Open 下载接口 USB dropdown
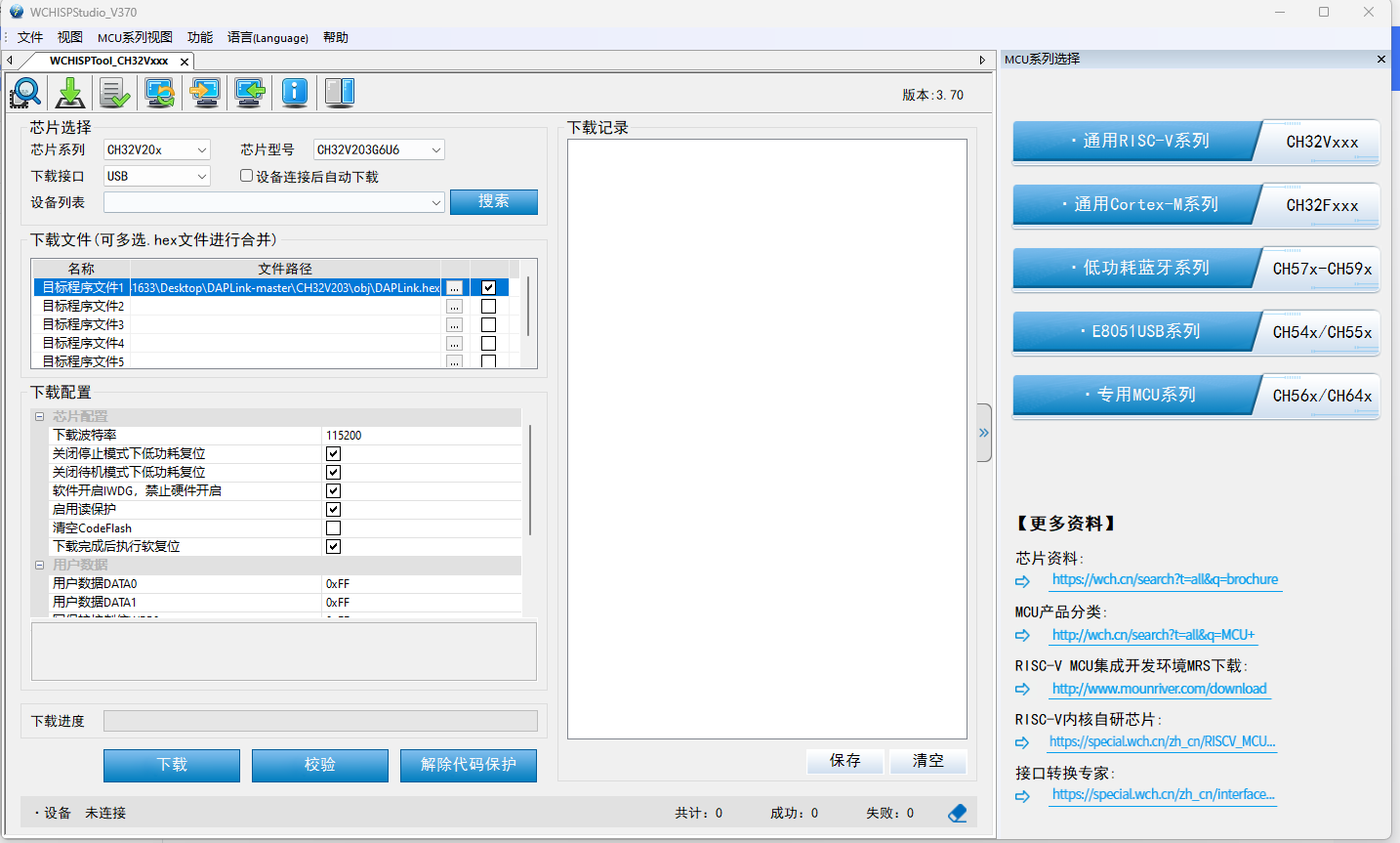Viewport: 1400px width, 843px height. (x=157, y=176)
